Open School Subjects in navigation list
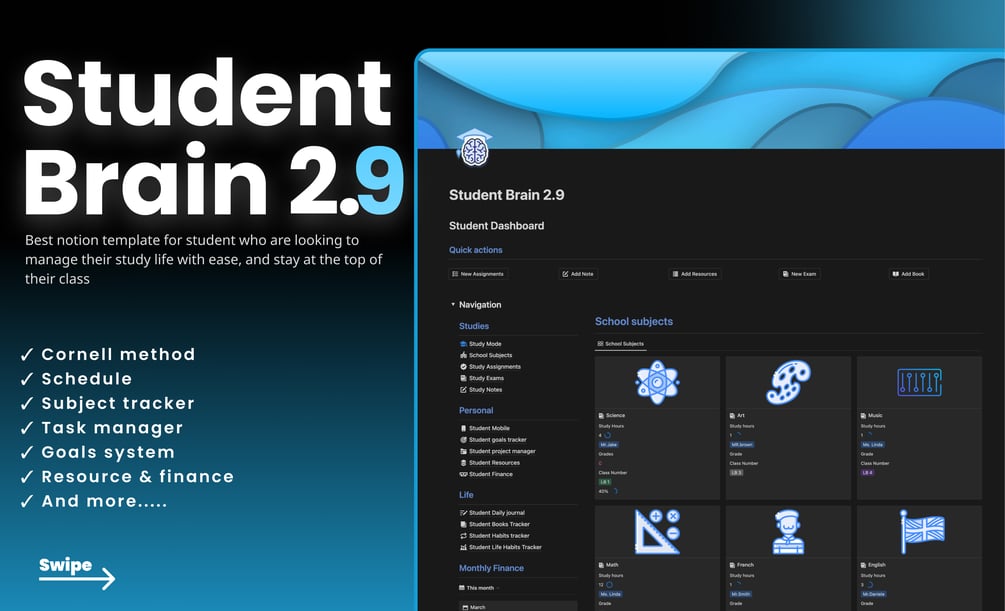The height and width of the screenshot is (611, 1005). 490,355
